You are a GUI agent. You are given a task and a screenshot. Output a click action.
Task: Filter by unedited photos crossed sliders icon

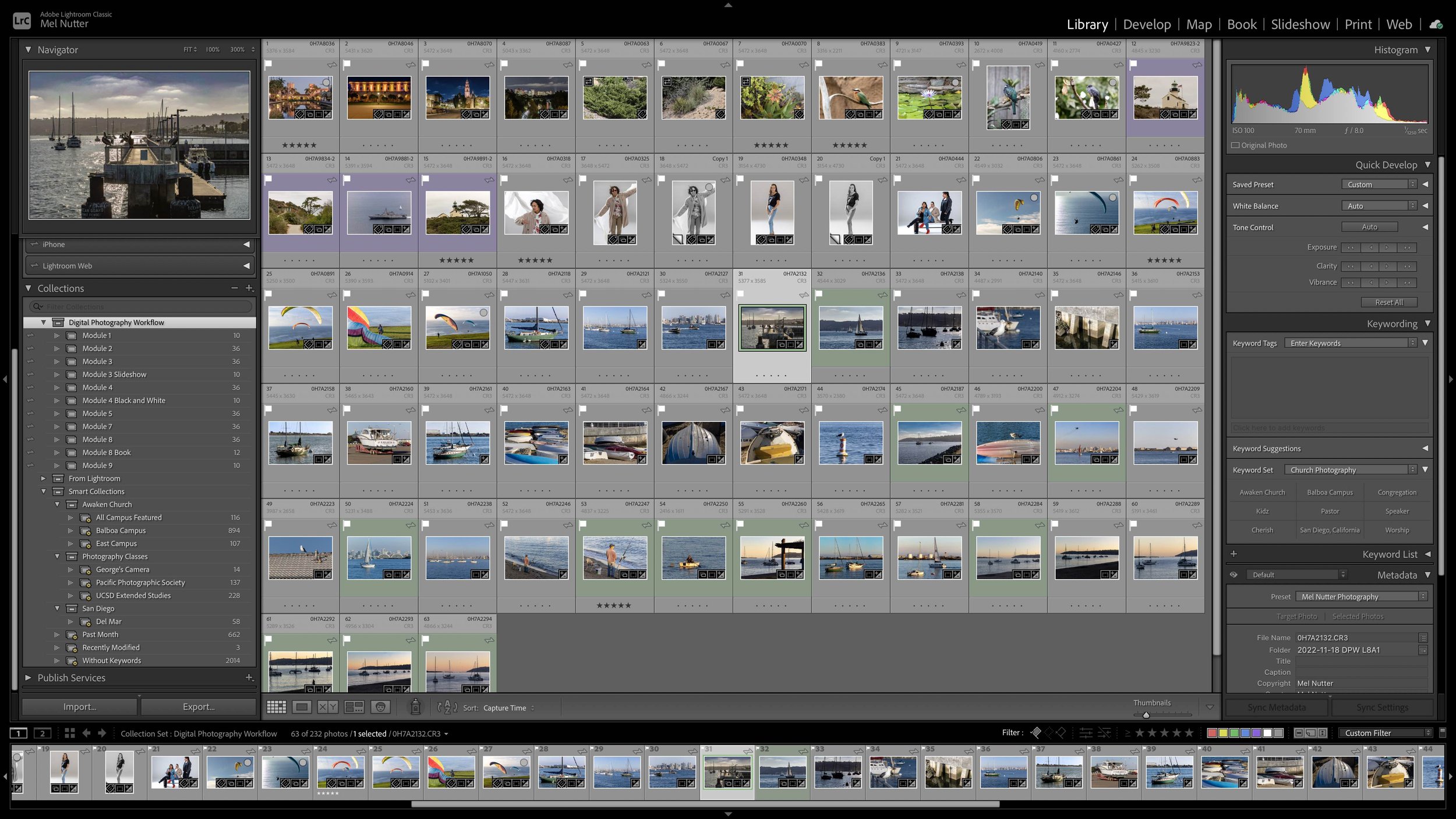pos(1104,733)
